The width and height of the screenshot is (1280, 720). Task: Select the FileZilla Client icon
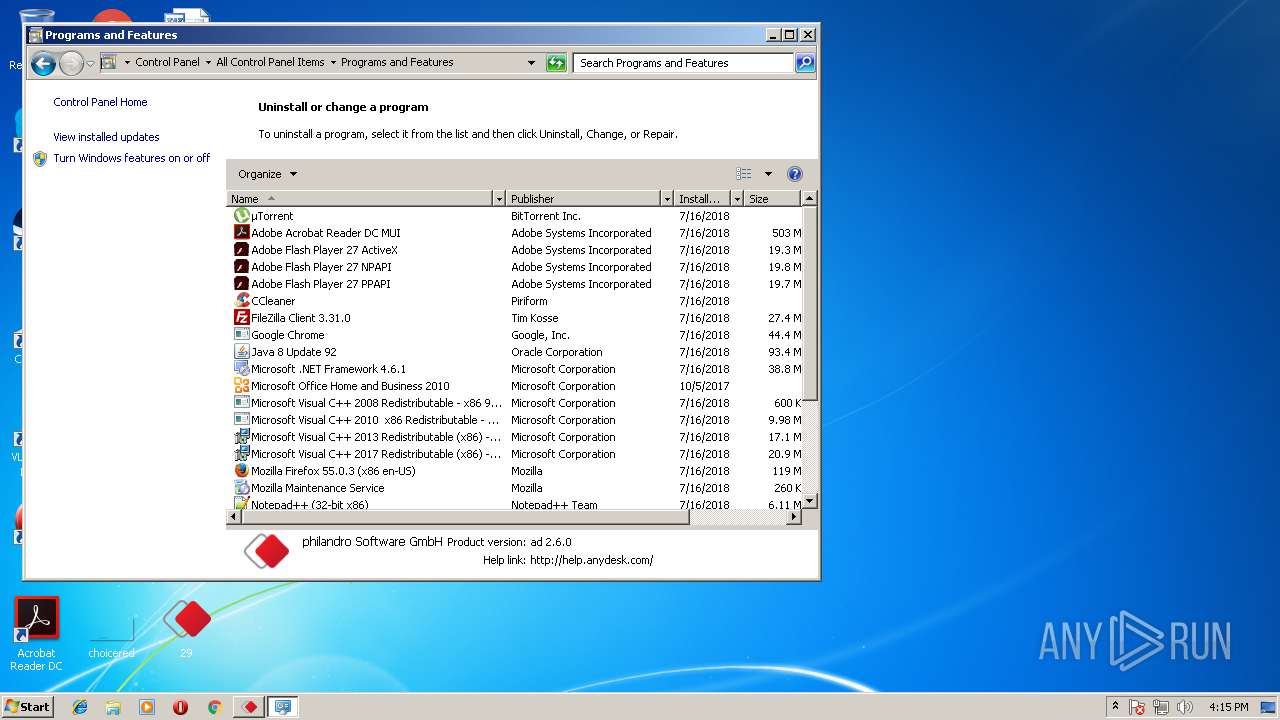pyautogui.click(x=241, y=318)
